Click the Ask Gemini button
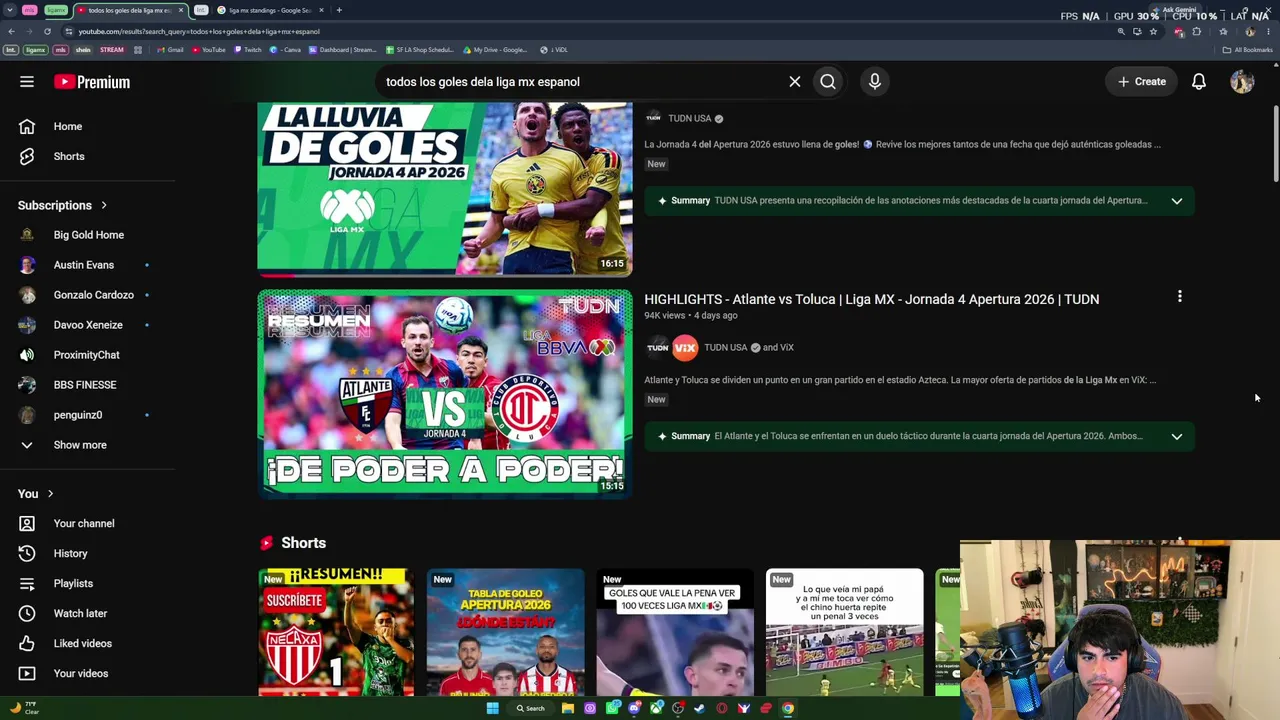 coord(1175,10)
